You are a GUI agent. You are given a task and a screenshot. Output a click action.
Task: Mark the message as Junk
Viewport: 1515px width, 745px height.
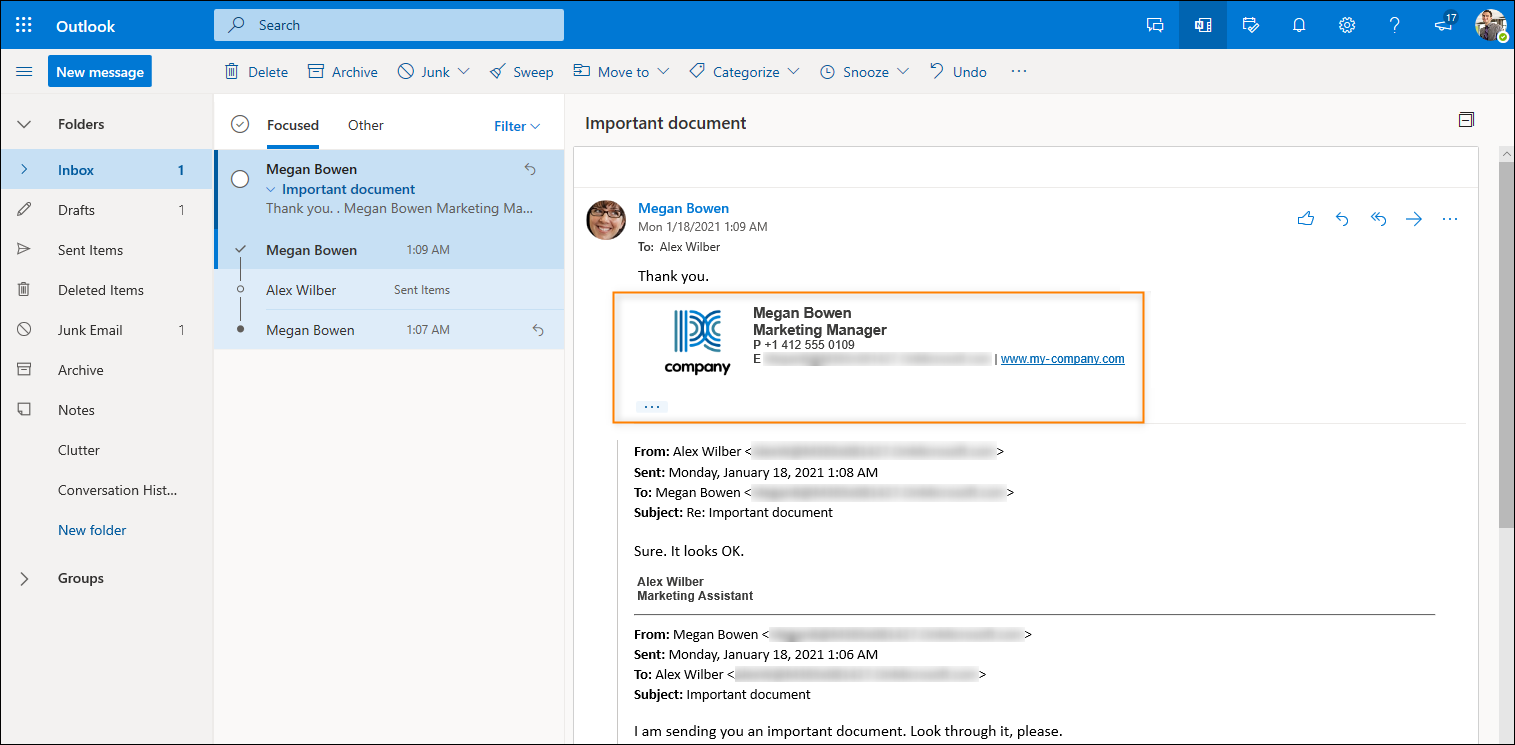423,72
